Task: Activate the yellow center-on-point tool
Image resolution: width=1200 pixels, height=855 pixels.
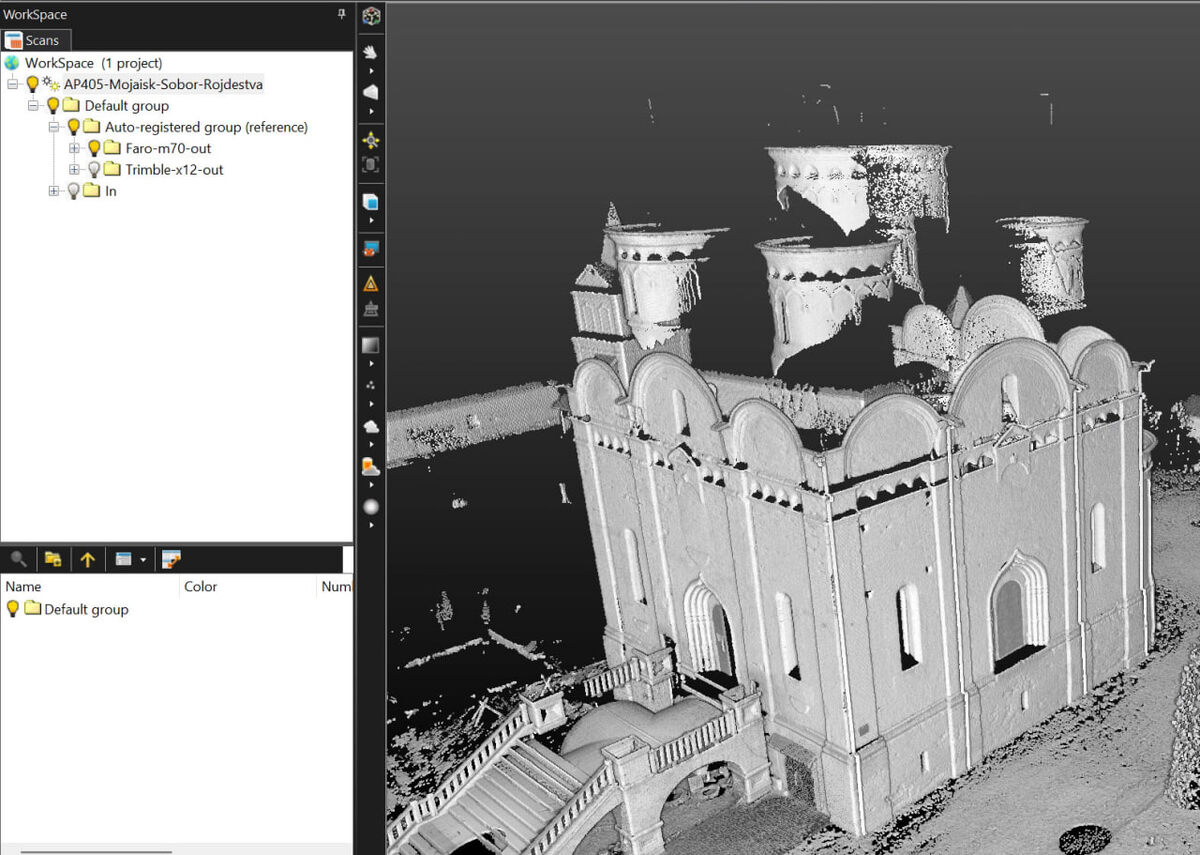Action: coord(371,141)
